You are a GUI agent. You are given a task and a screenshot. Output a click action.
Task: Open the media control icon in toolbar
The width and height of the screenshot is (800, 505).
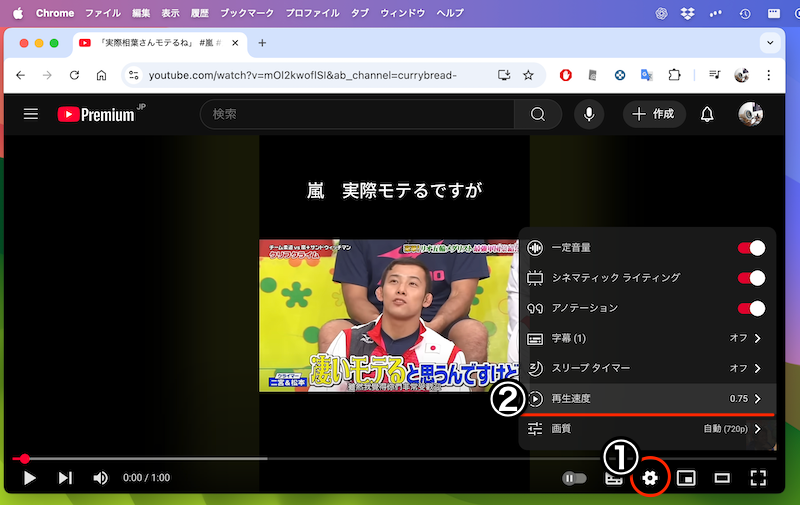pos(714,75)
